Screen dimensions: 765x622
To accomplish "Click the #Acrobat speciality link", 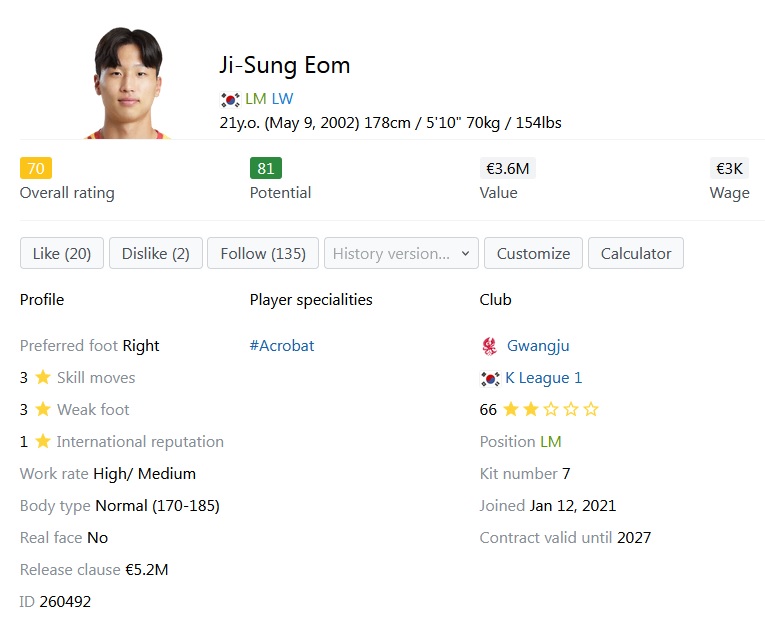I will point(282,346).
